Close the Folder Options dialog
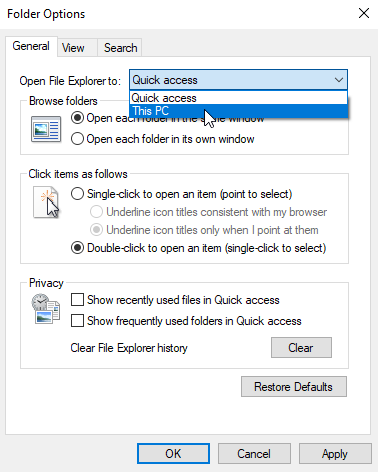378x472 pixels. coord(364,13)
